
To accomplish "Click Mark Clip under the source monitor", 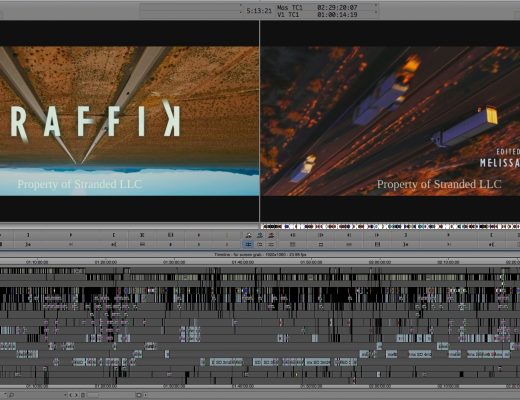I will [x=142, y=235].
